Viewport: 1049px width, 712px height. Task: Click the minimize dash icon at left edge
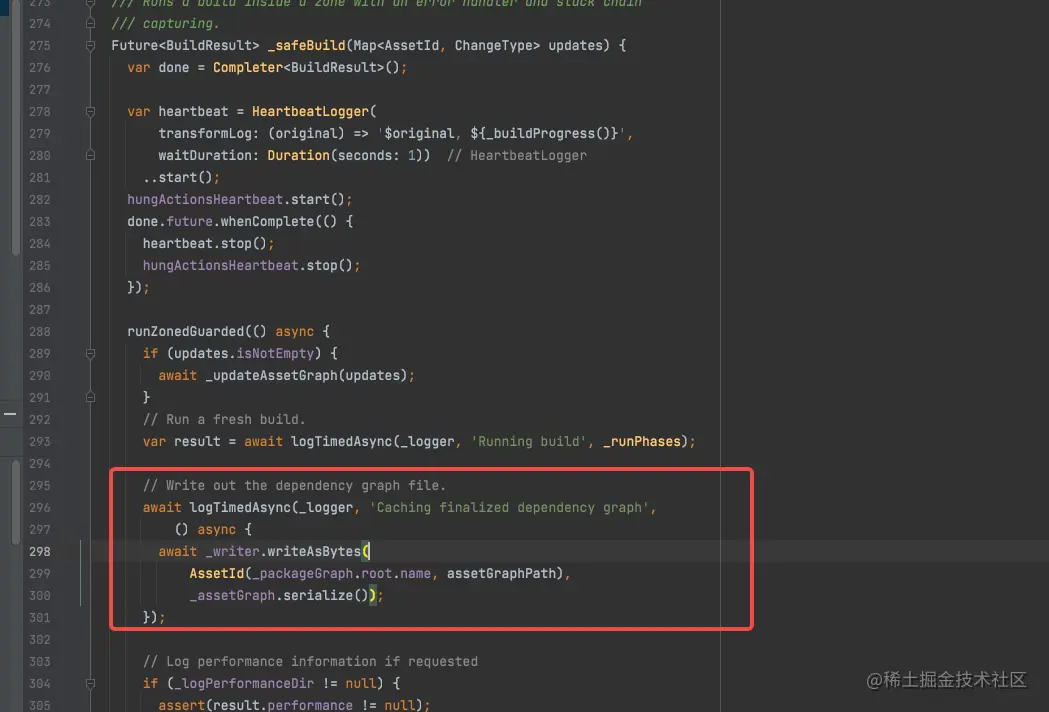10,414
